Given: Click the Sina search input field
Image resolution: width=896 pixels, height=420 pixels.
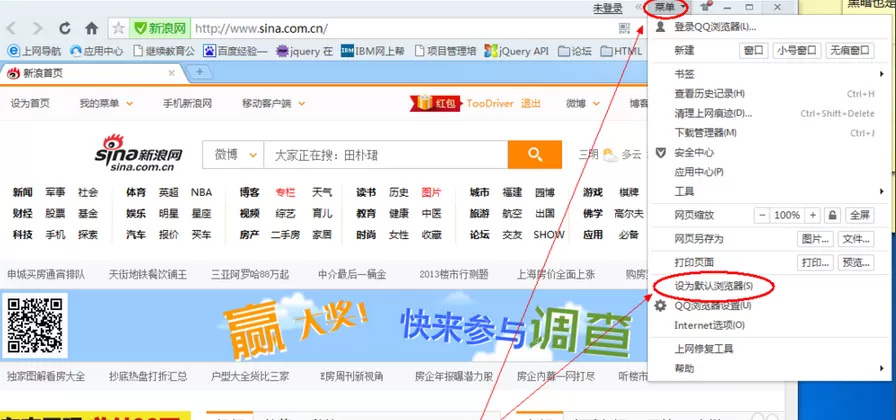Looking at the screenshot, I should click(386, 154).
